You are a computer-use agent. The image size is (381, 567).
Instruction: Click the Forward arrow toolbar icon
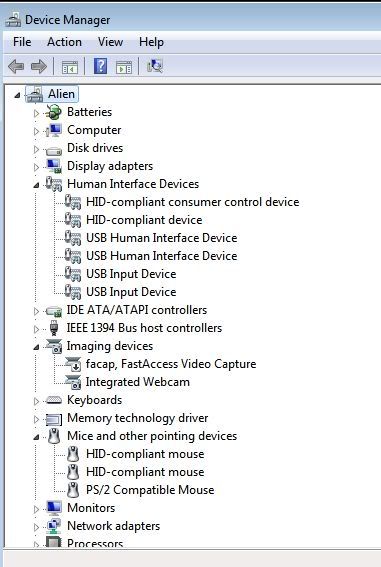pos(39,67)
